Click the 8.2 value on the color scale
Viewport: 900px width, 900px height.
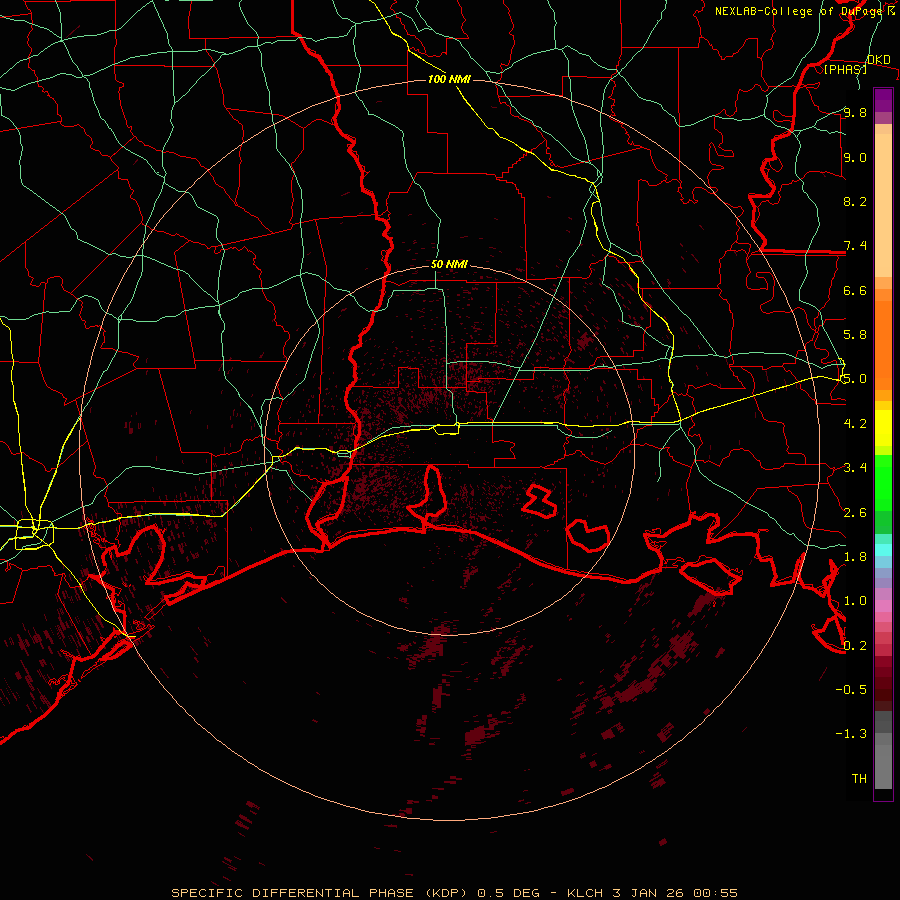(x=855, y=201)
